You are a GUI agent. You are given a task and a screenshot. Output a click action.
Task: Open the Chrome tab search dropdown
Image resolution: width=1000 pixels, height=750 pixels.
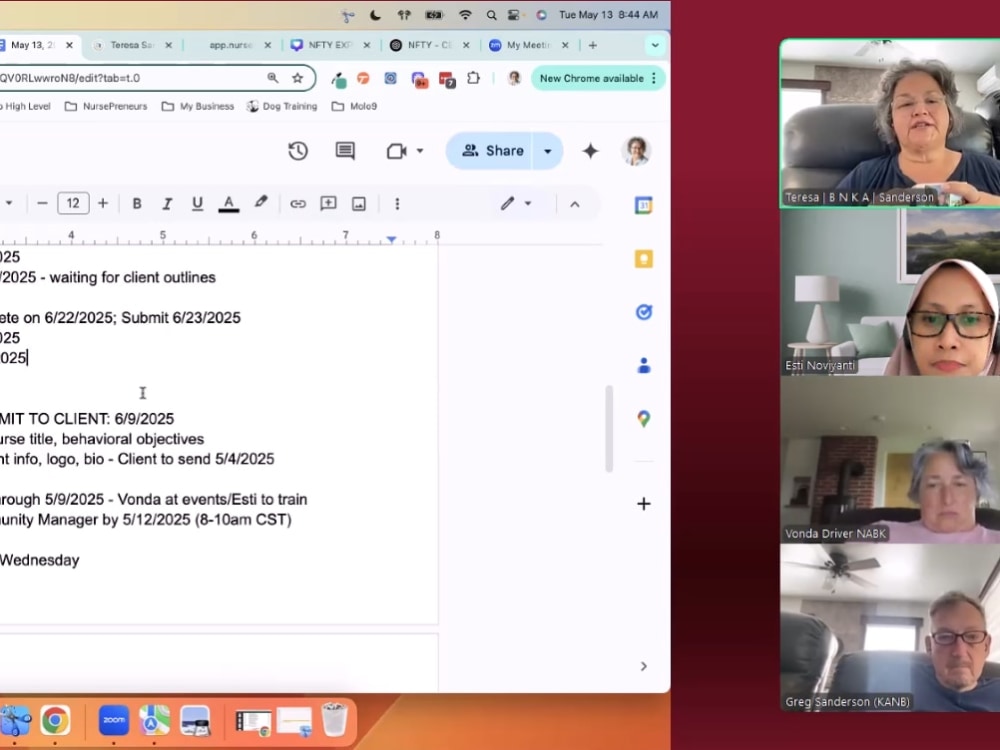coord(654,45)
